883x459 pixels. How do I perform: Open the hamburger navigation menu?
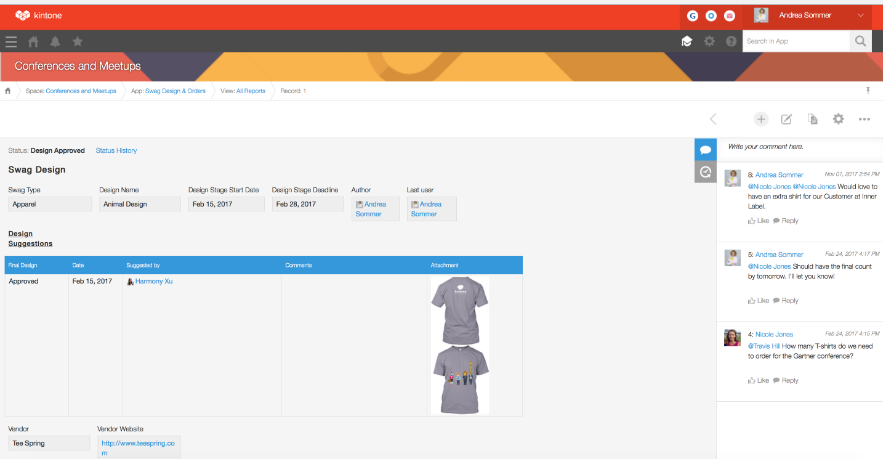point(12,41)
